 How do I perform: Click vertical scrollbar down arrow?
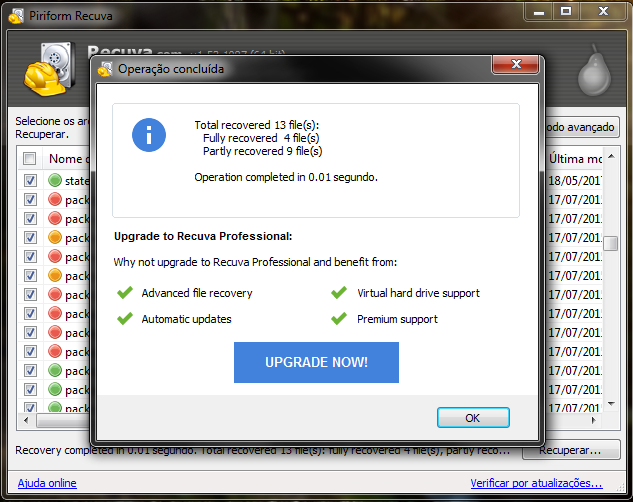[611, 404]
